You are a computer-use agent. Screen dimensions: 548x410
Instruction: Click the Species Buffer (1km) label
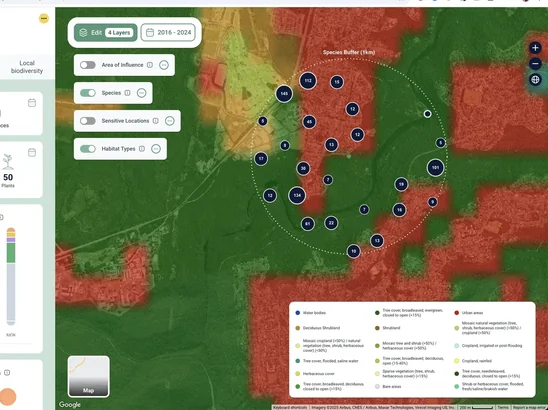pyautogui.click(x=349, y=52)
